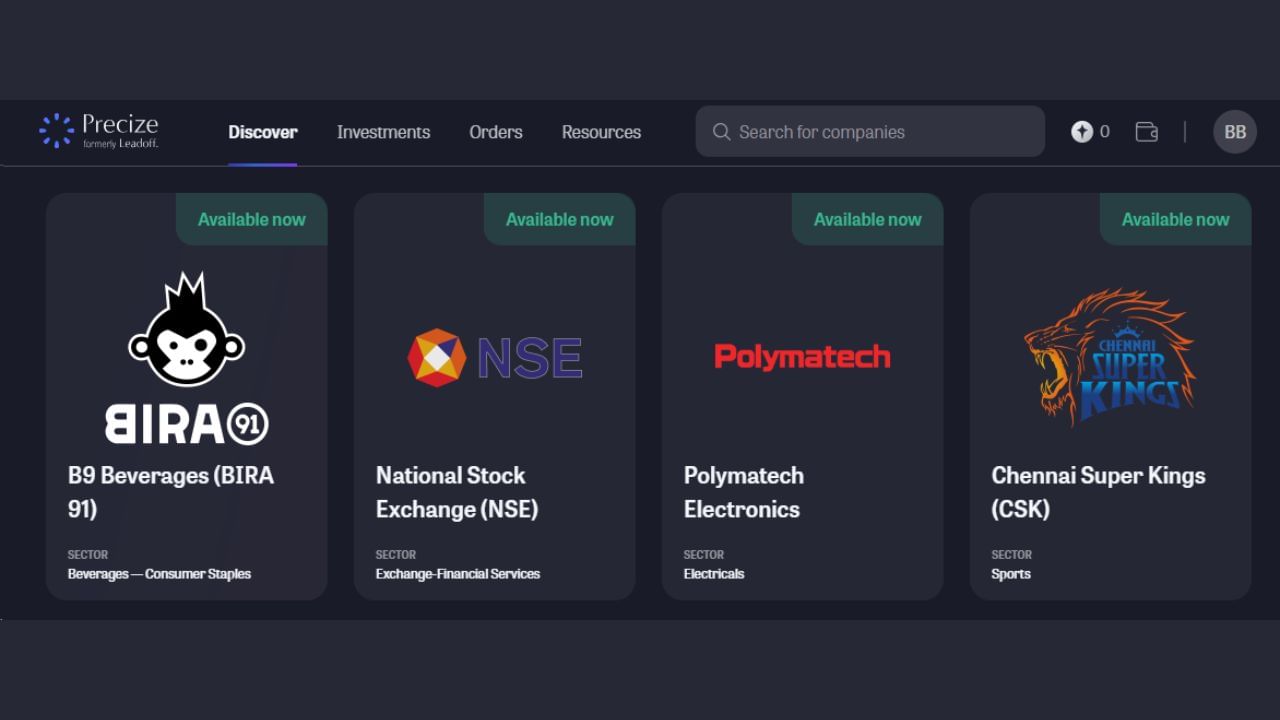The height and width of the screenshot is (720, 1280).
Task: Open the Resources menu item
Action: [601, 132]
